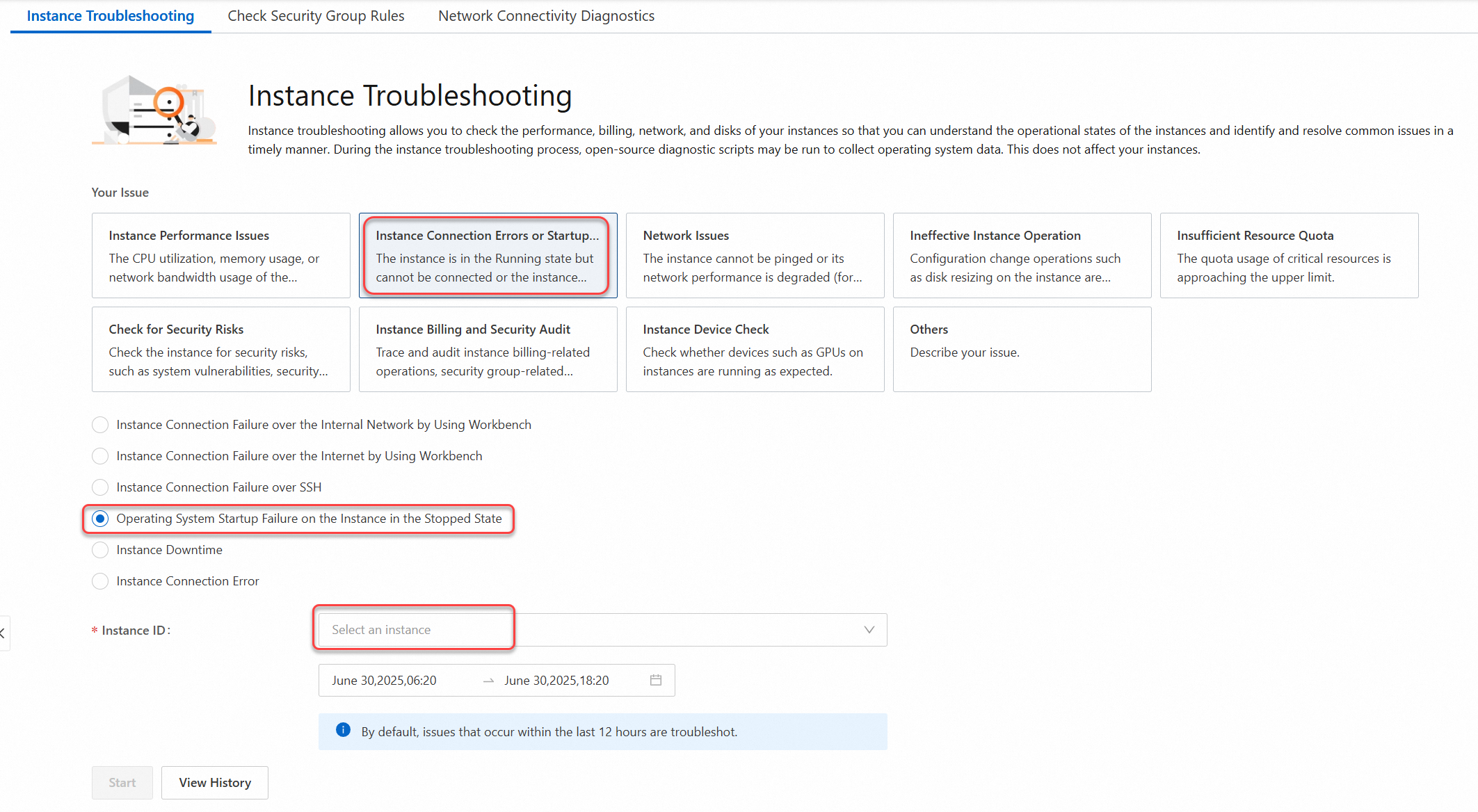
Task: Open Network Connectivity Diagnostics tab
Action: click(x=546, y=16)
